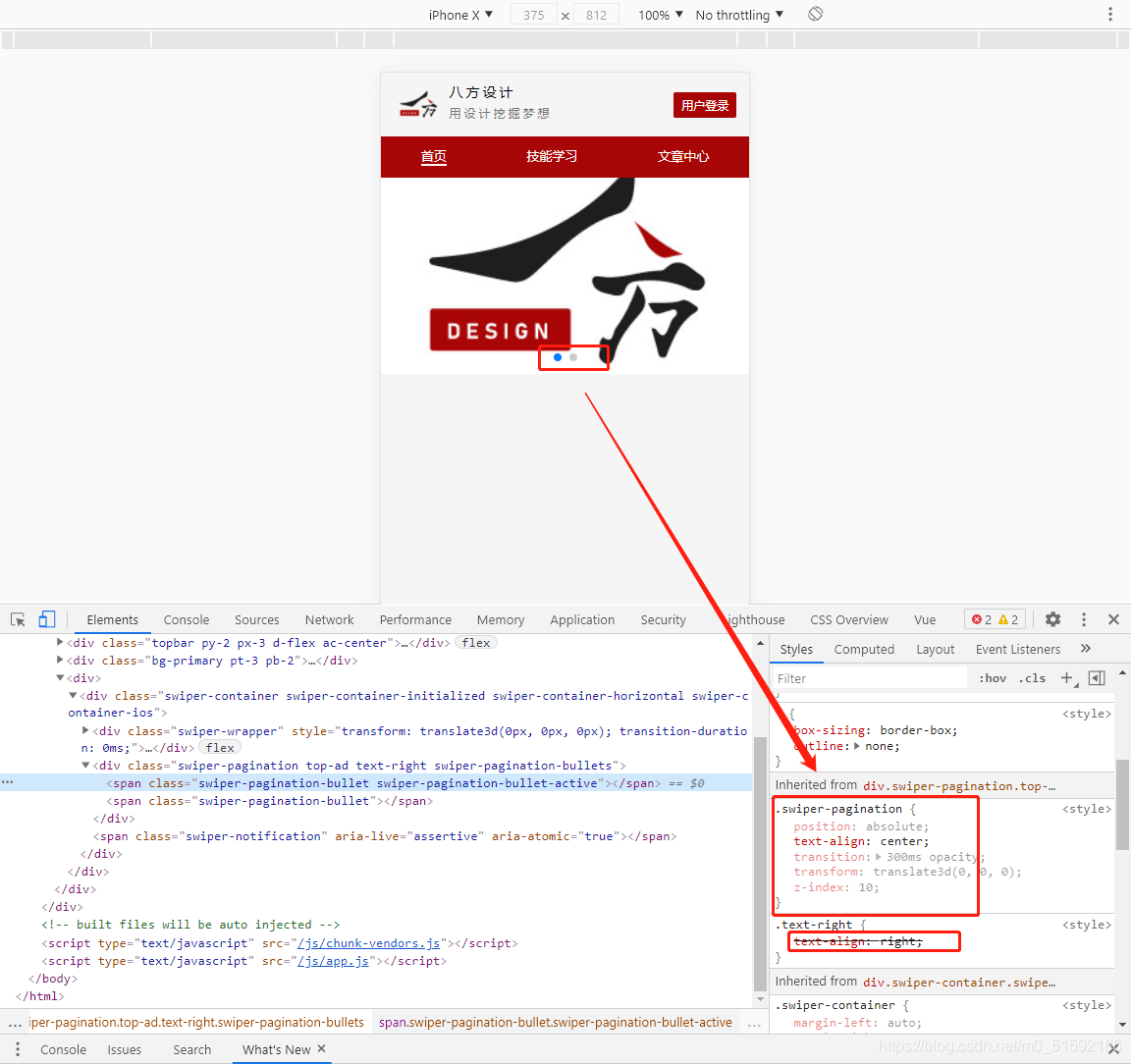This screenshot has width=1131, height=1064.
Task: Open the Application tab
Action: click(x=582, y=619)
